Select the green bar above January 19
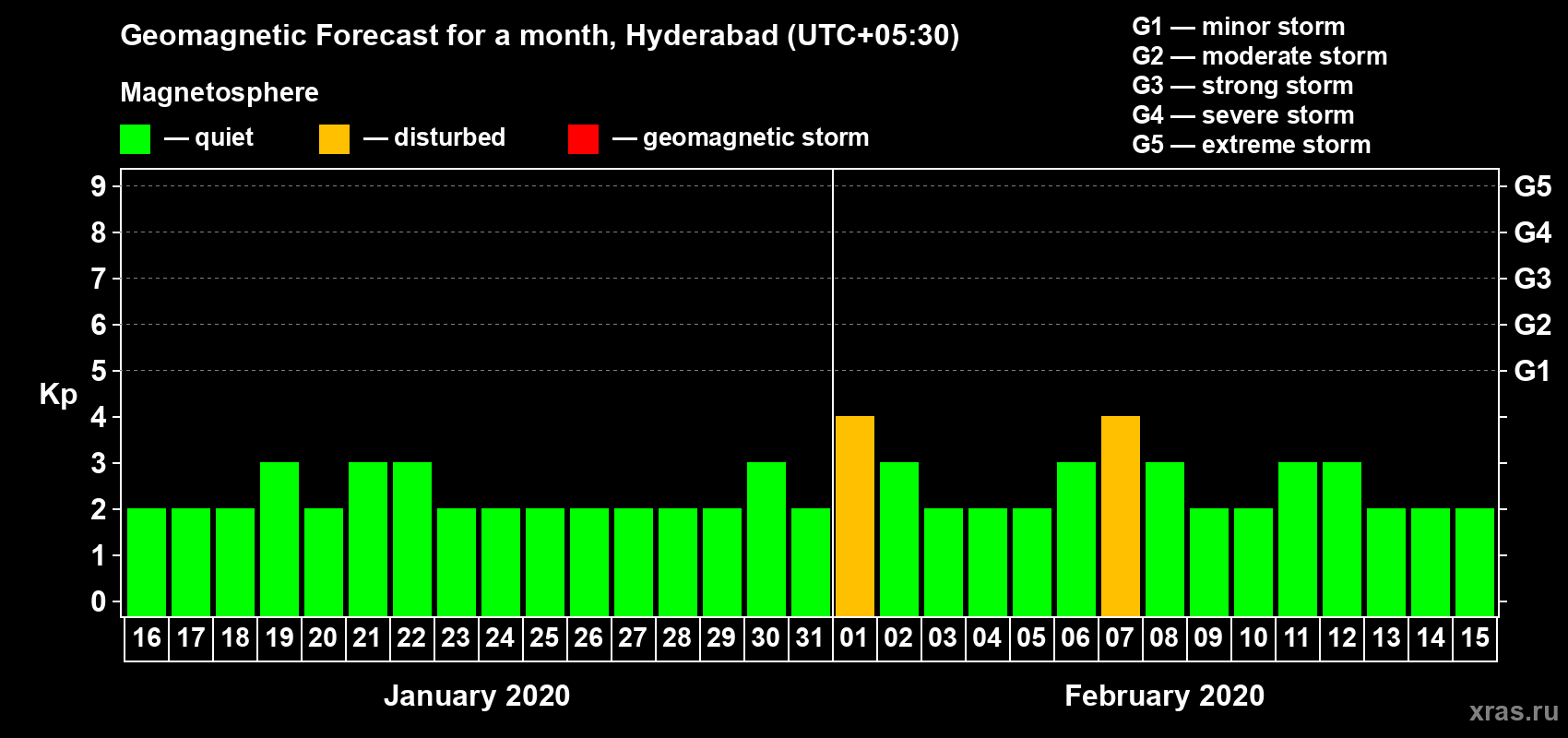The width and height of the screenshot is (1568, 738). pyautogui.click(x=279, y=540)
